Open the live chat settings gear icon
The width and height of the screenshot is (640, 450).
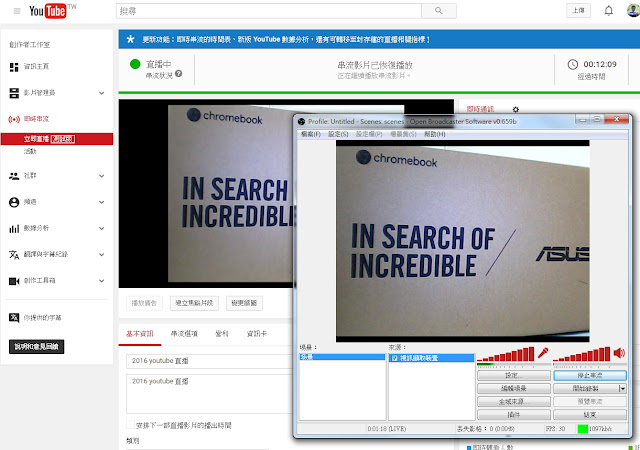[x=516, y=109]
